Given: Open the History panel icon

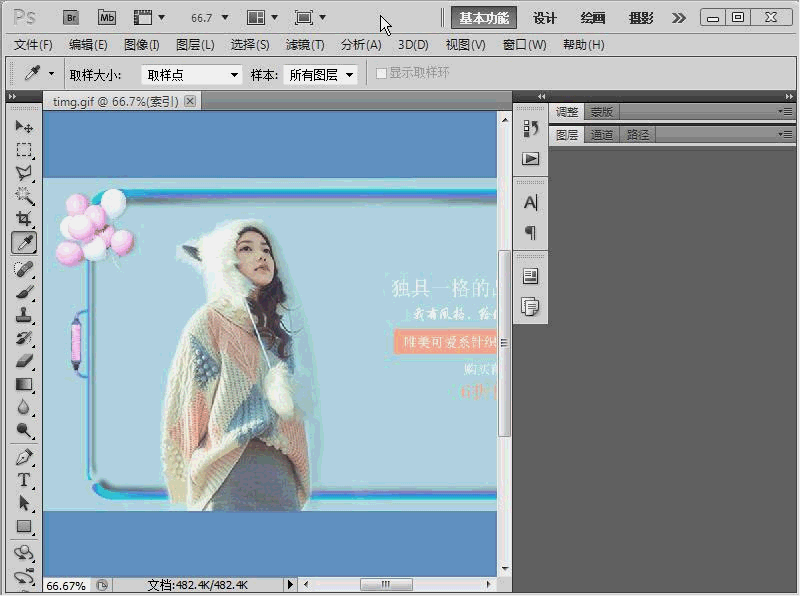Looking at the screenshot, I should [x=531, y=129].
